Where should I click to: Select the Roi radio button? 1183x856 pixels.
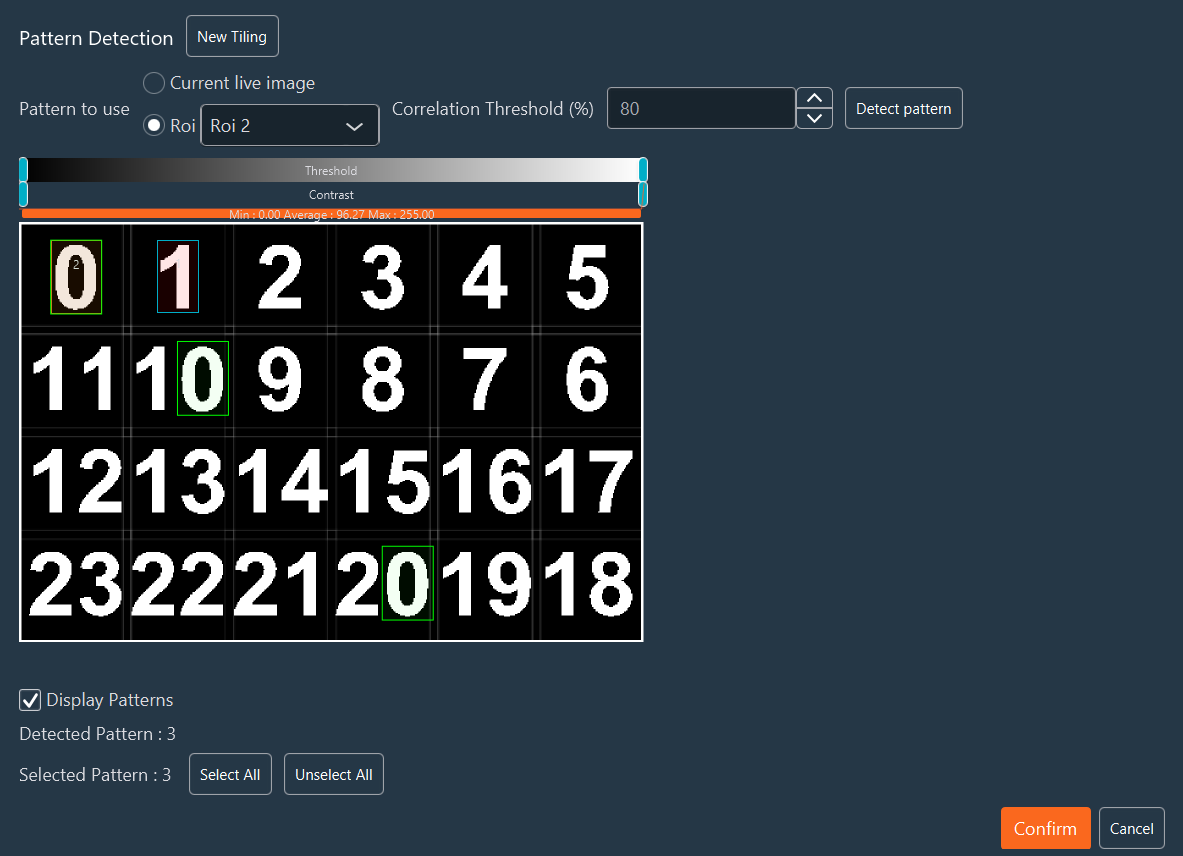point(154,125)
